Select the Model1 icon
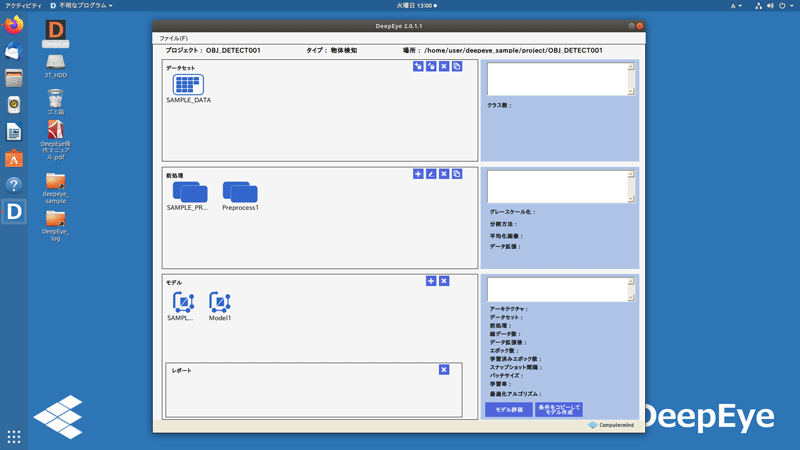The width and height of the screenshot is (800, 450). 220,302
